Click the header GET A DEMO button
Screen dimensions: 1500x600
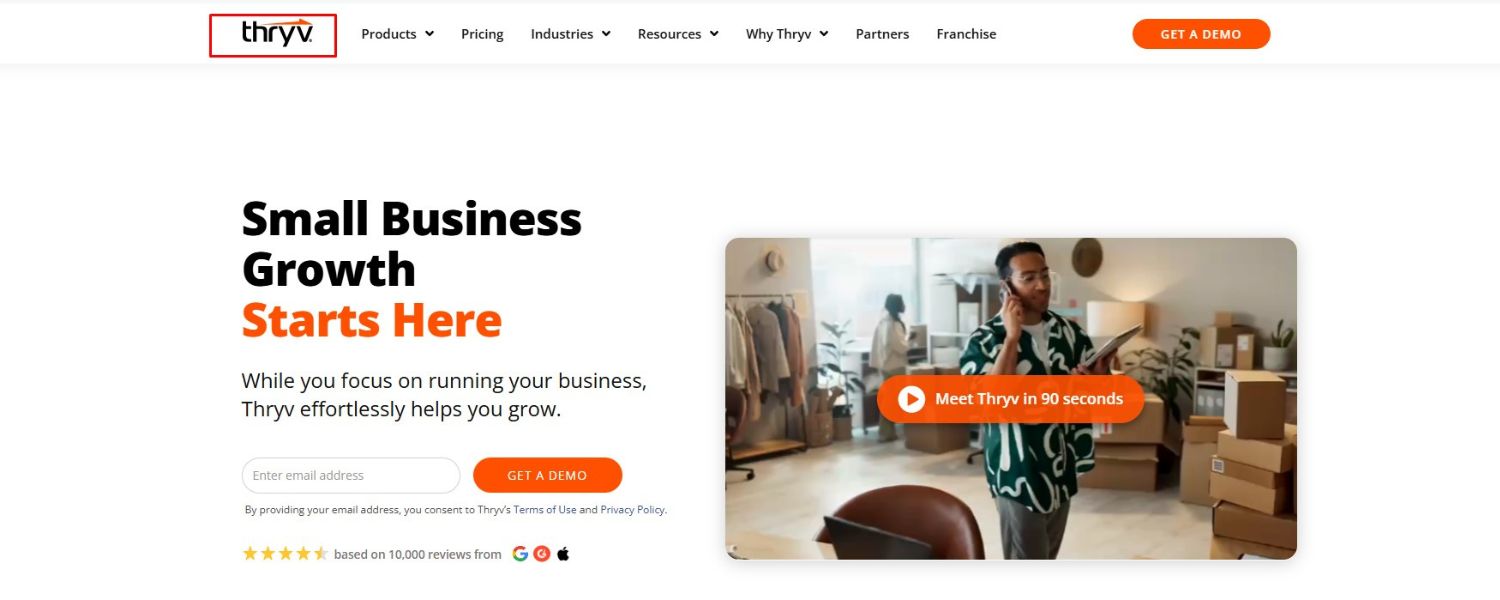point(1201,34)
